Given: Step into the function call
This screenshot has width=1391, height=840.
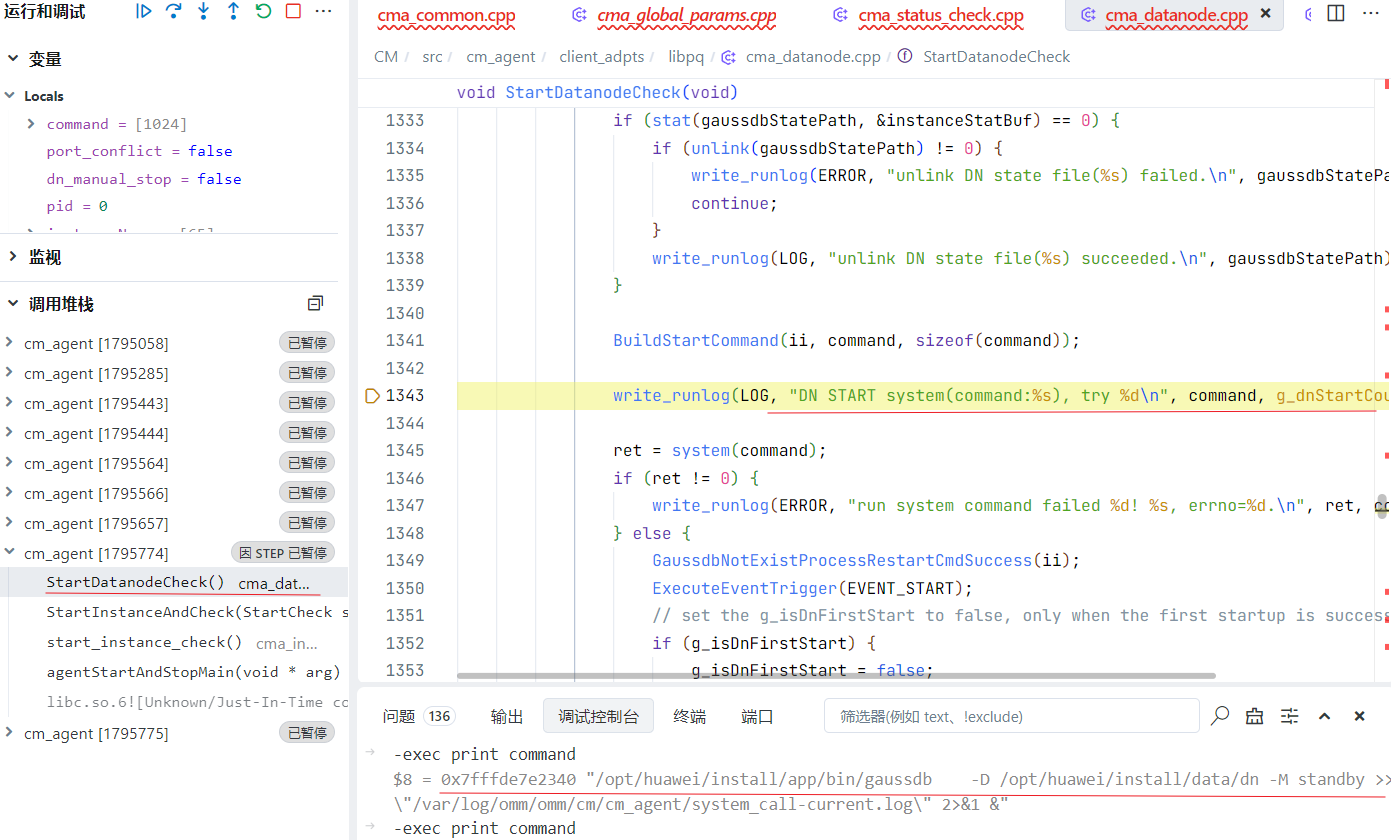Looking at the screenshot, I should (x=204, y=11).
